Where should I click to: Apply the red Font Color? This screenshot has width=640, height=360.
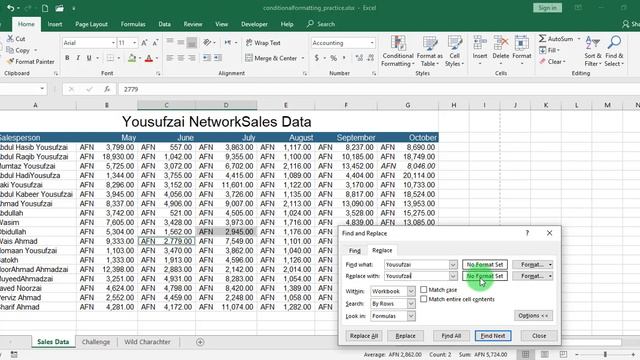click(x=149, y=58)
